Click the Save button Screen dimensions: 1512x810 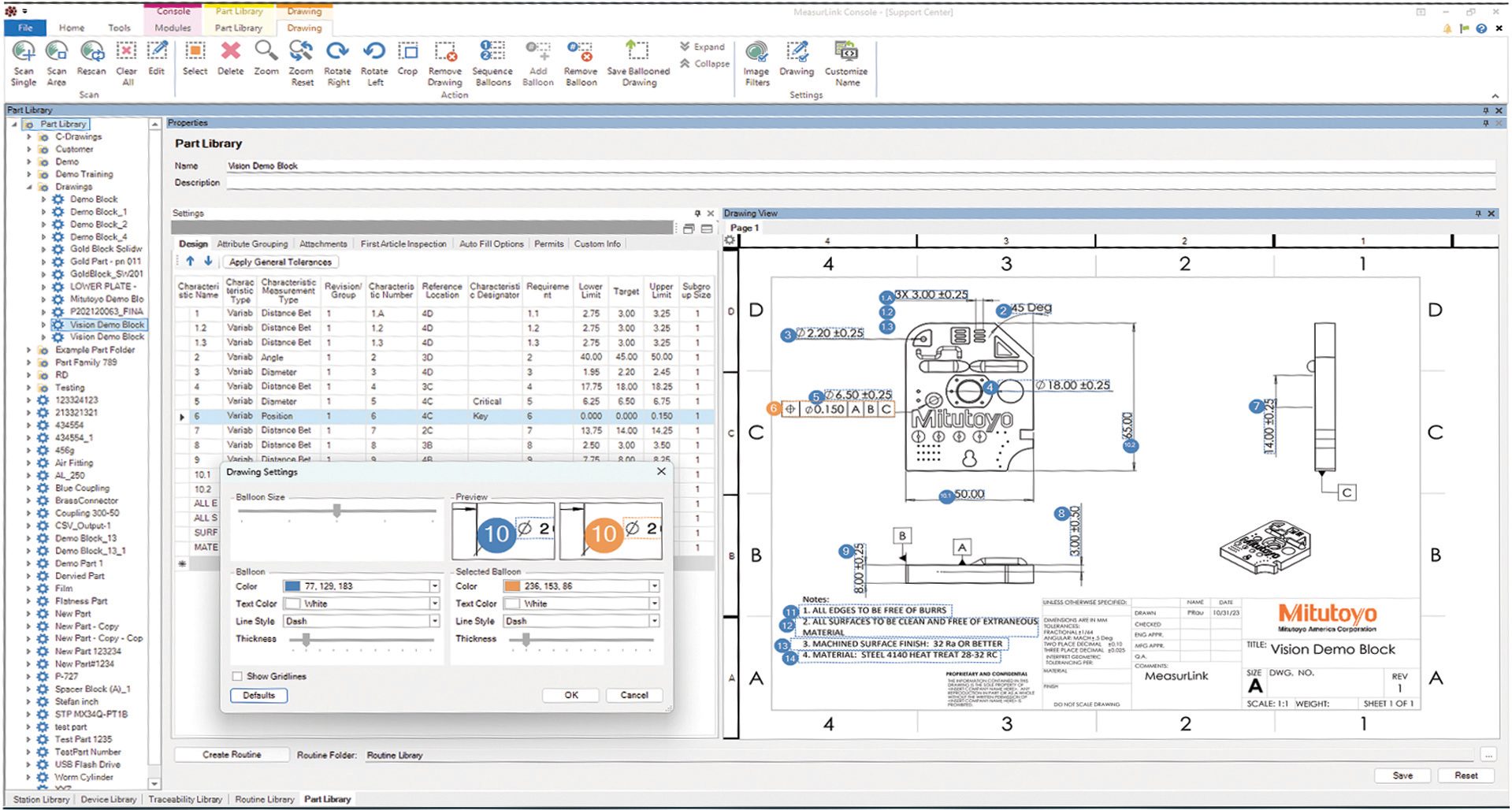[x=1402, y=775]
